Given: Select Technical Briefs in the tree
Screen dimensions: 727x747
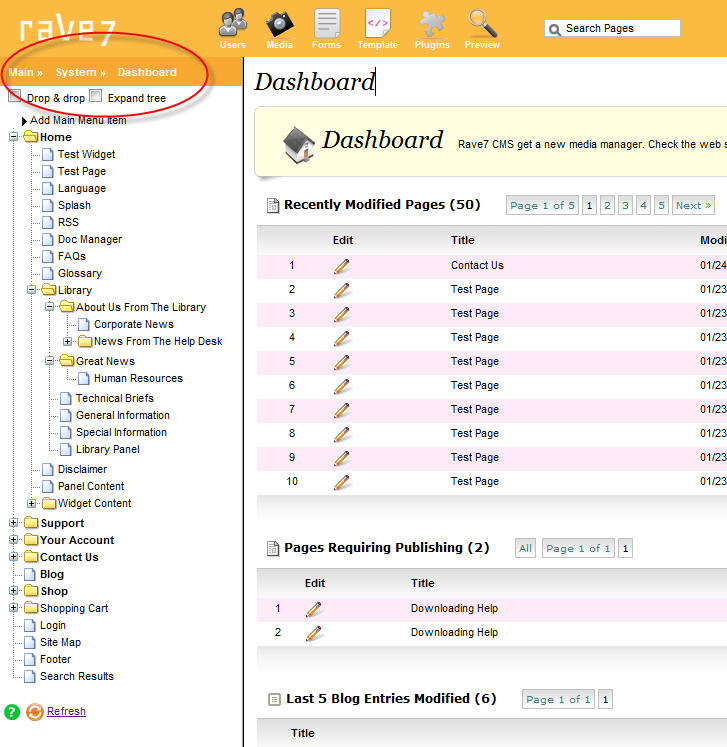Looking at the screenshot, I should coord(115,398).
